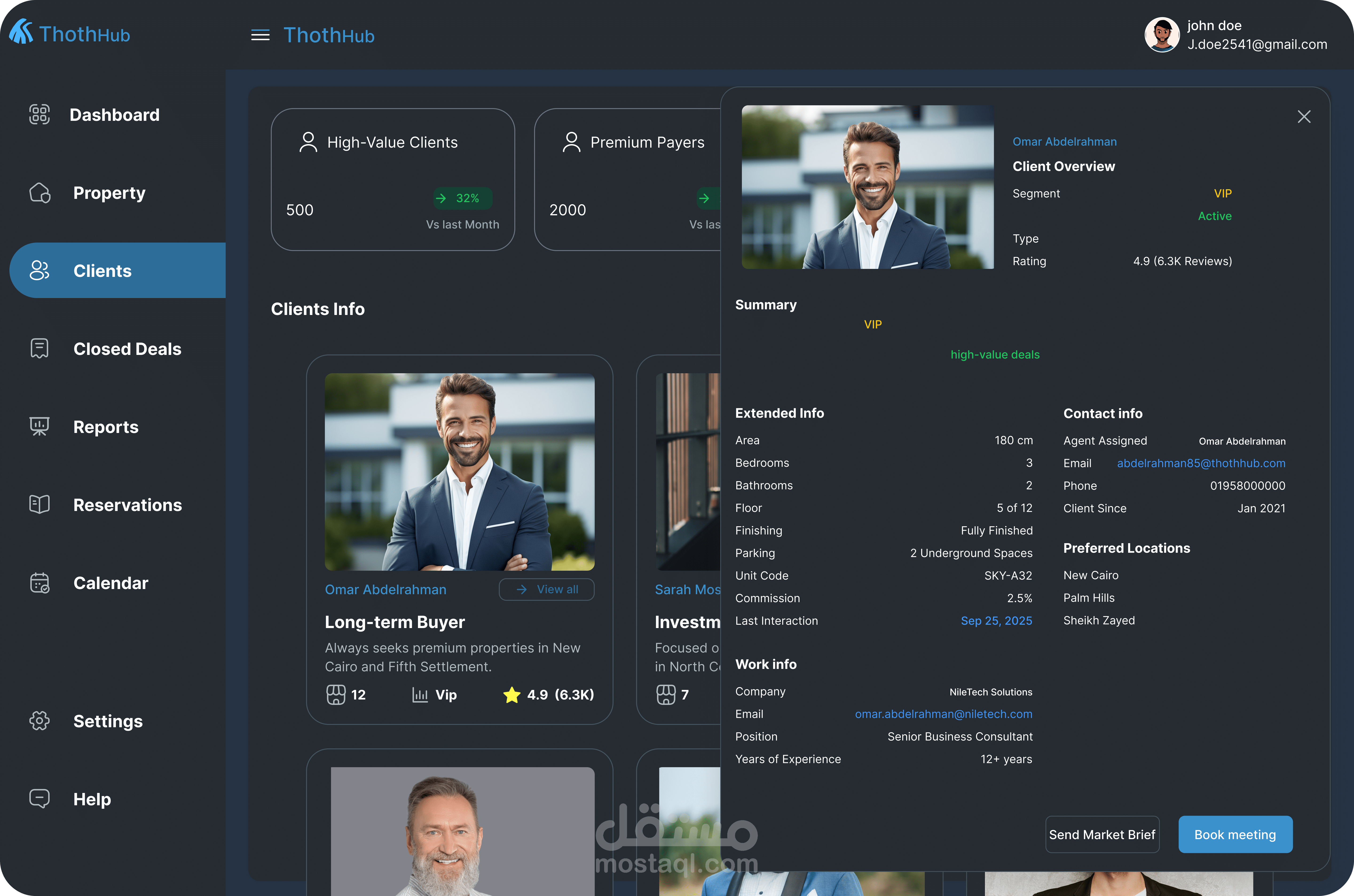Select the High-Value Clients stat card
The width and height of the screenshot is (1354, 896).
[x=393, y=179]
